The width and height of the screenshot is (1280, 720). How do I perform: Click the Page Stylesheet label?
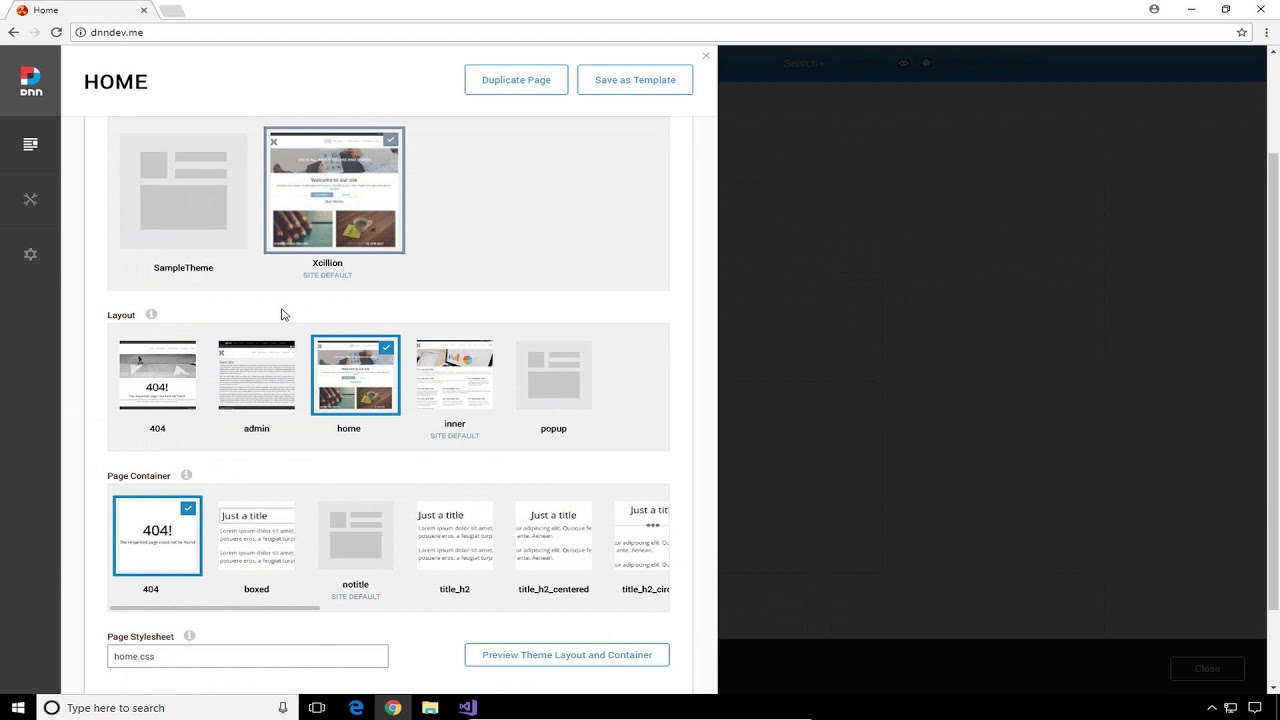(141, 637)
